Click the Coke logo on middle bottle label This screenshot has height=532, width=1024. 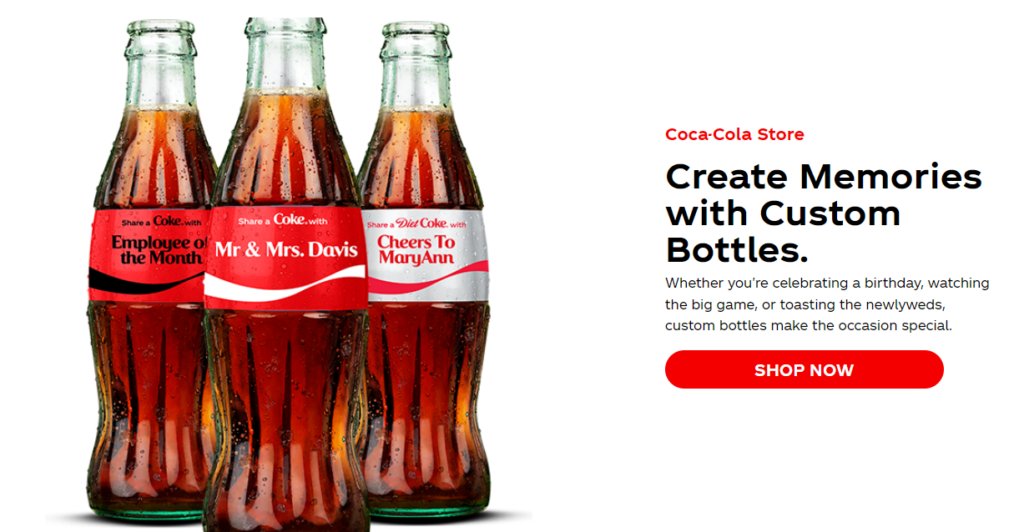(x=290, y=219)
